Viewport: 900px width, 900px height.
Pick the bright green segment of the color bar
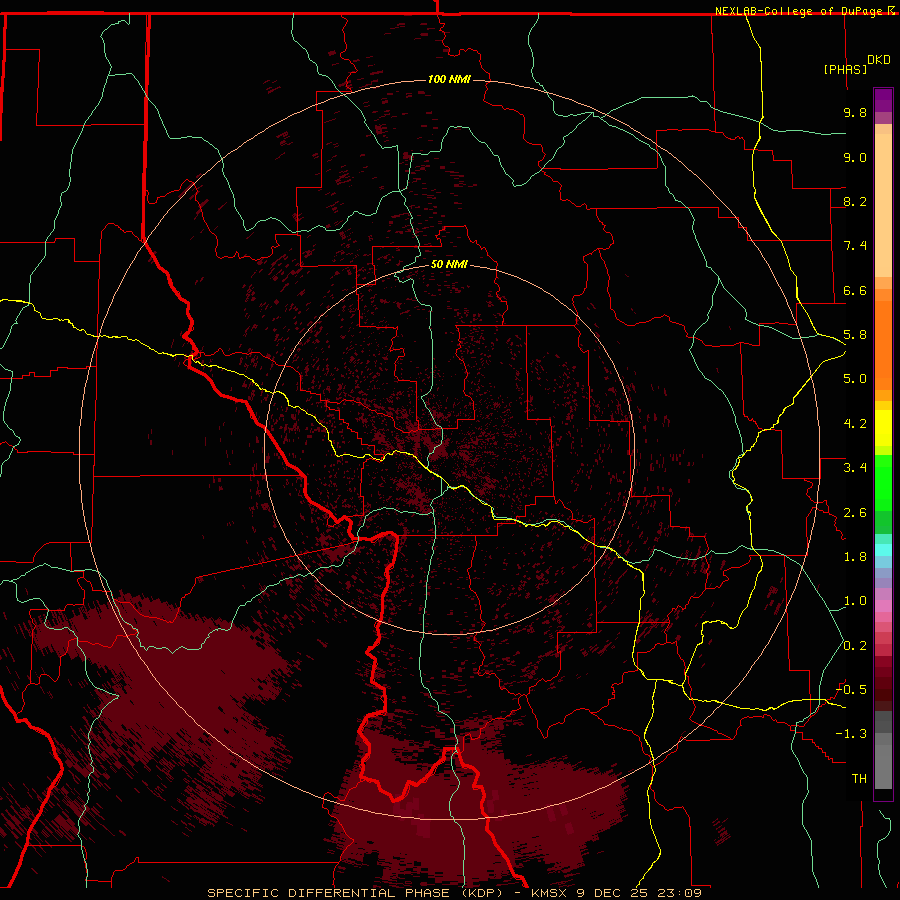pos(883,483)
